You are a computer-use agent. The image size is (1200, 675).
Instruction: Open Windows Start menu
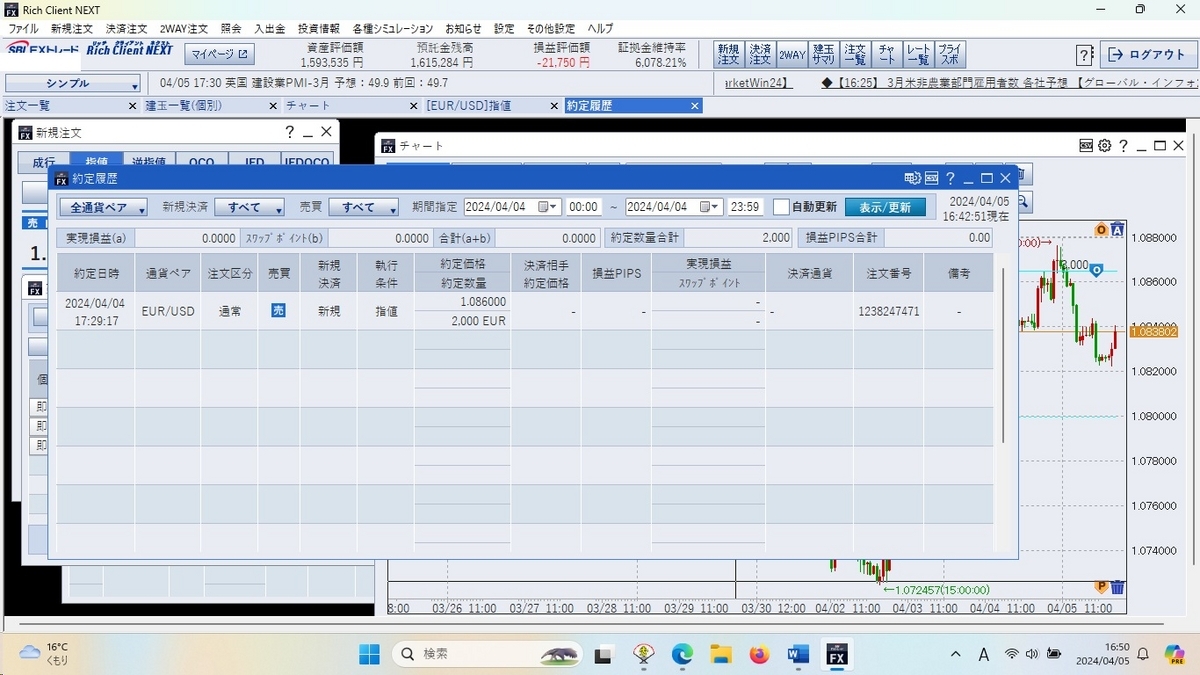click(x=369, y=655)
